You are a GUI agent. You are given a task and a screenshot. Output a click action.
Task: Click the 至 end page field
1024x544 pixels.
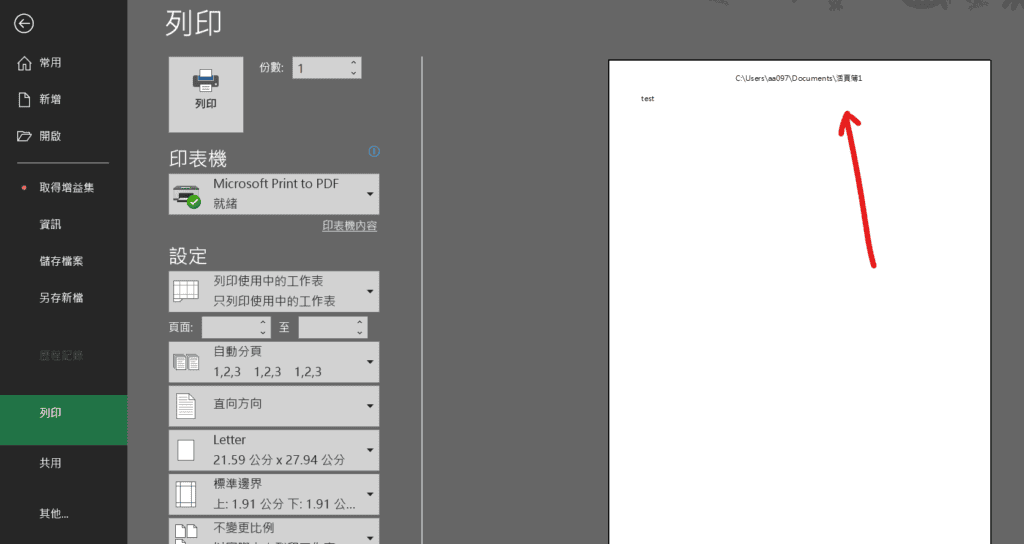pos(325,327)
